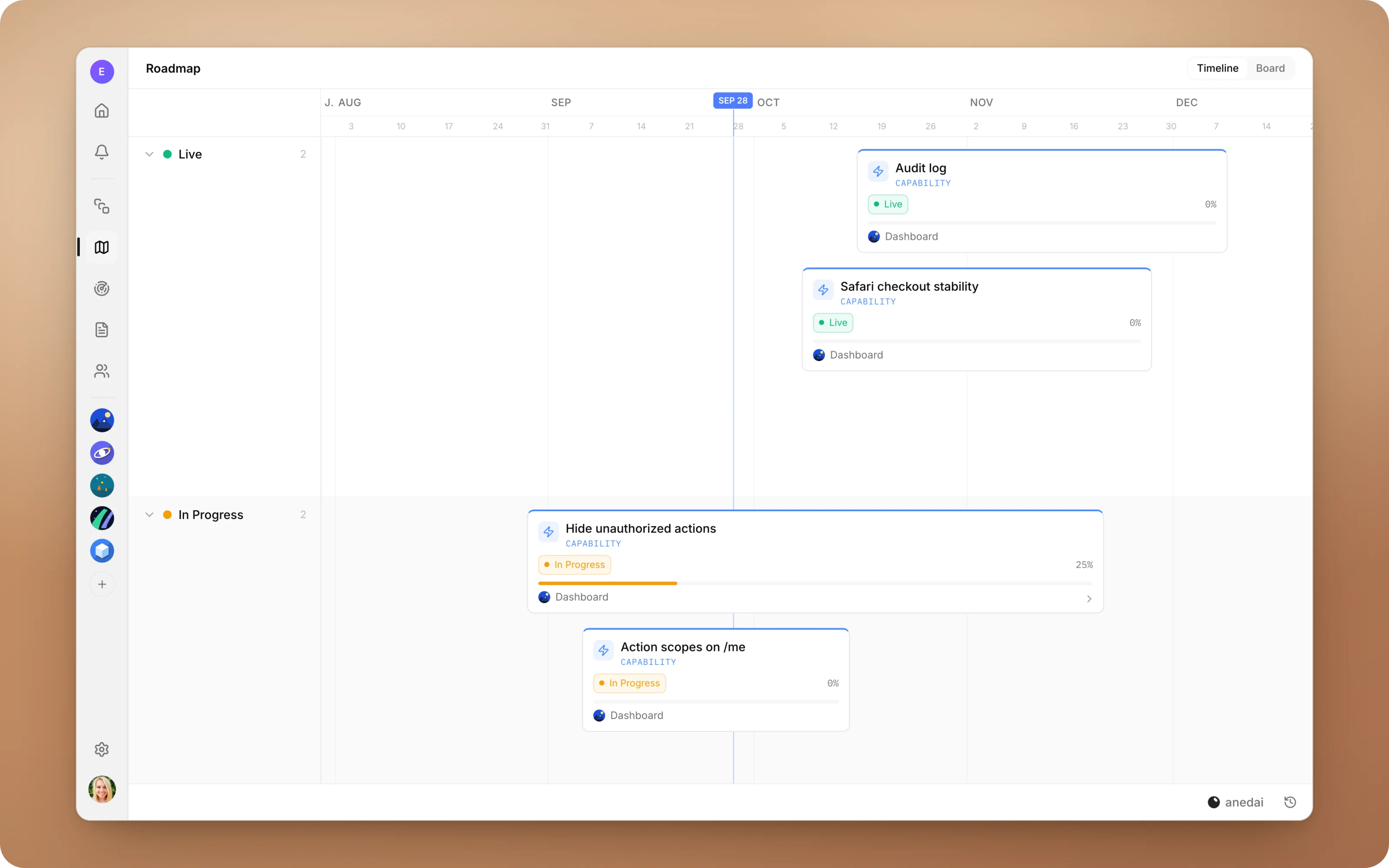This screenshot has width=1389, height=868.
Task: Click Live status badge on Safari checkout stability
Action: pyautogui.click(x=832, y=322)
